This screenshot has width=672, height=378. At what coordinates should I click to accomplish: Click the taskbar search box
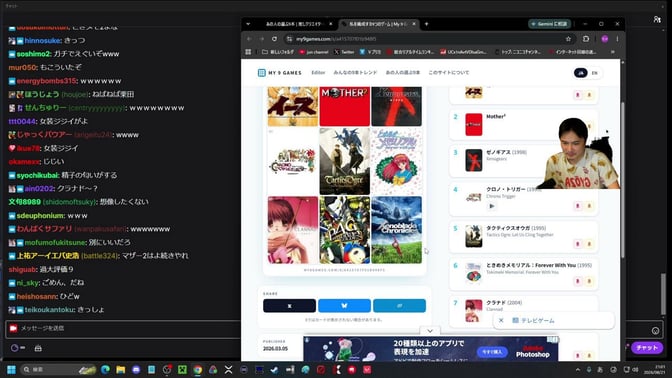click(x=59, y=369)
